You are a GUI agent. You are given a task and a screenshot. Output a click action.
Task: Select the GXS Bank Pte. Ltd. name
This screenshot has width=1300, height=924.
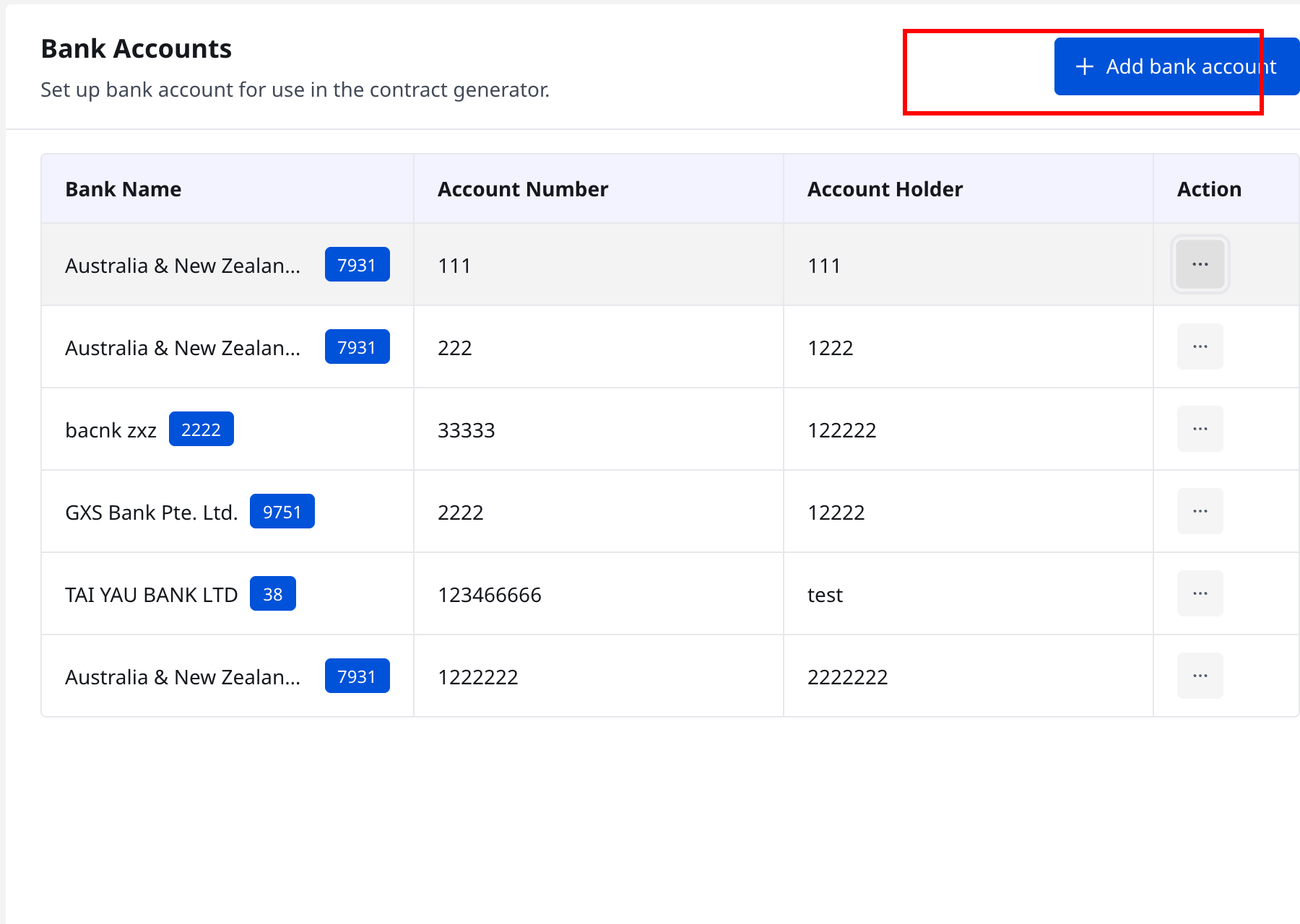[152, 513]
